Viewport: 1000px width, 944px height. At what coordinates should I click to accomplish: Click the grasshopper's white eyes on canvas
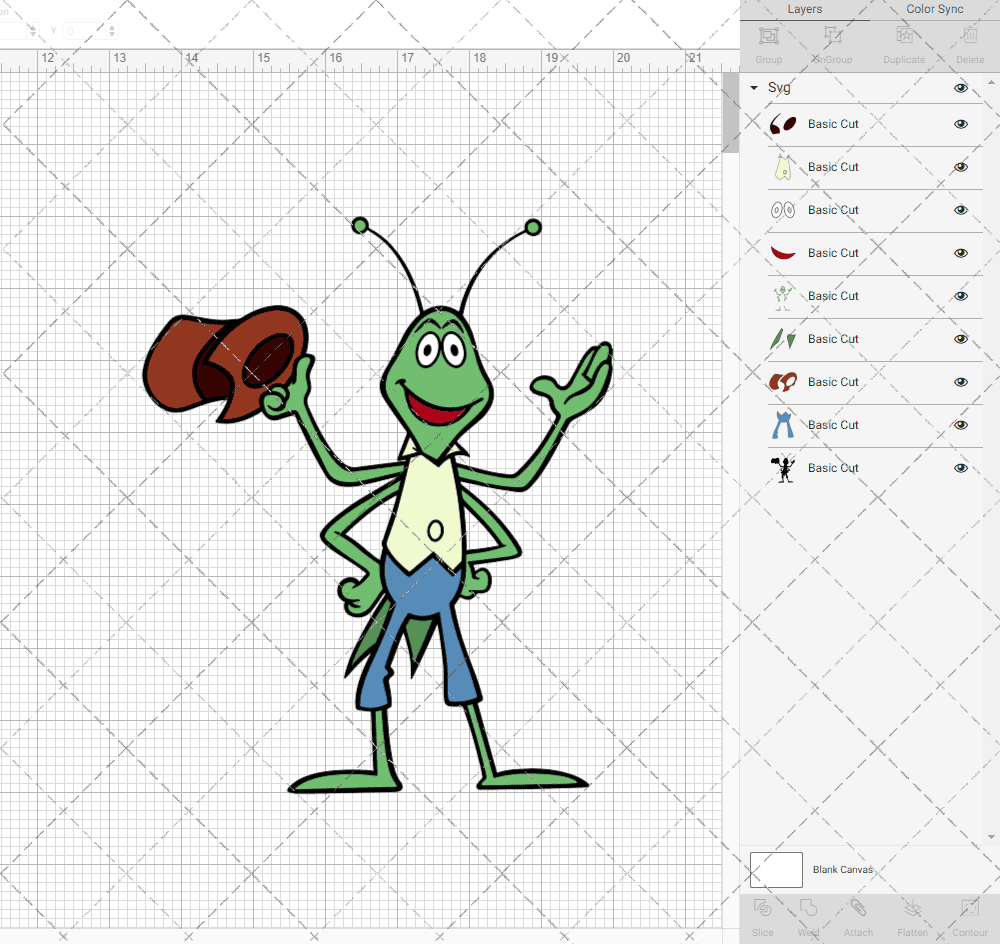click(x=440, y=350)
